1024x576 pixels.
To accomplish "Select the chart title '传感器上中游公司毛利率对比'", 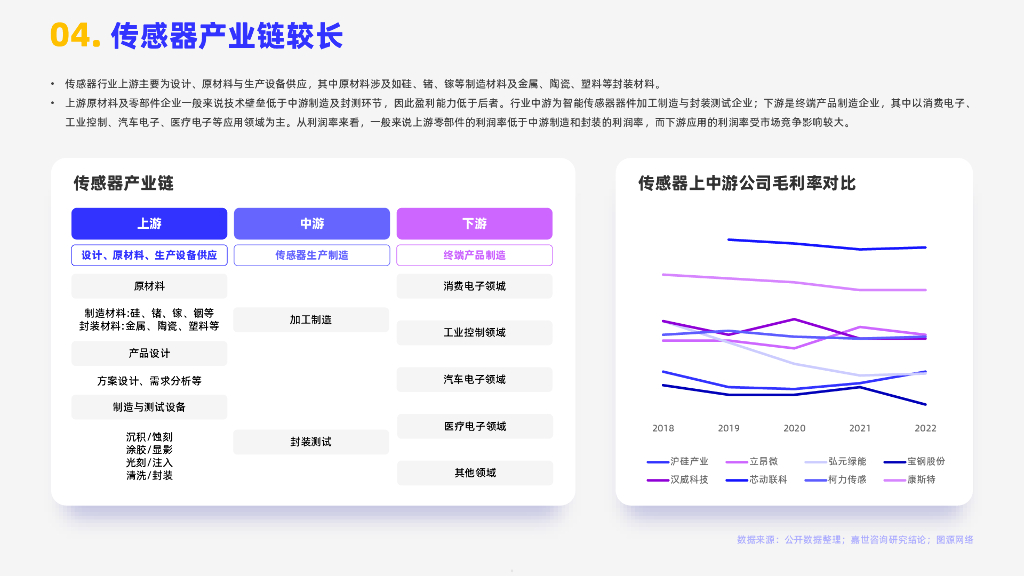I will click(x=746, y=183).
